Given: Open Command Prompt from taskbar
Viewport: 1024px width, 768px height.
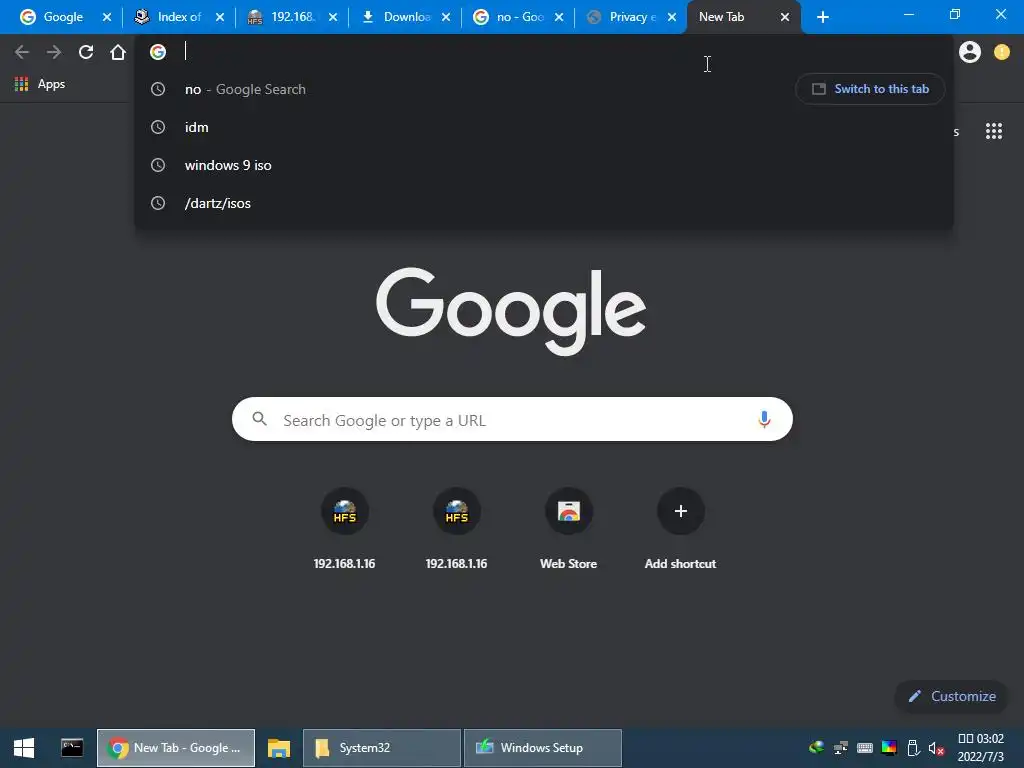Looking at the screenshot, I should click(72, 748).
